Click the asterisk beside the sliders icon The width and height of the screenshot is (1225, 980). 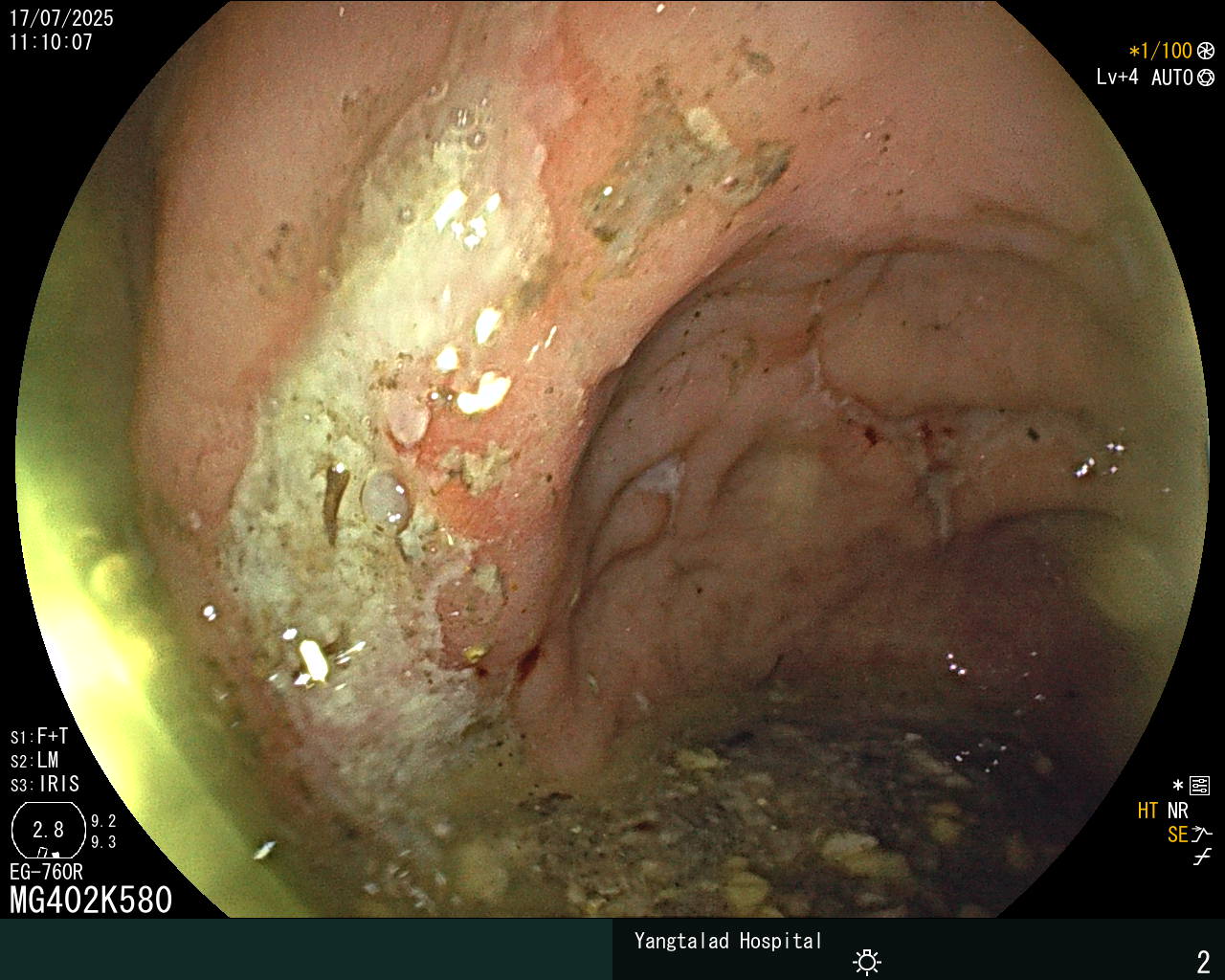(x=1178, y=786)
